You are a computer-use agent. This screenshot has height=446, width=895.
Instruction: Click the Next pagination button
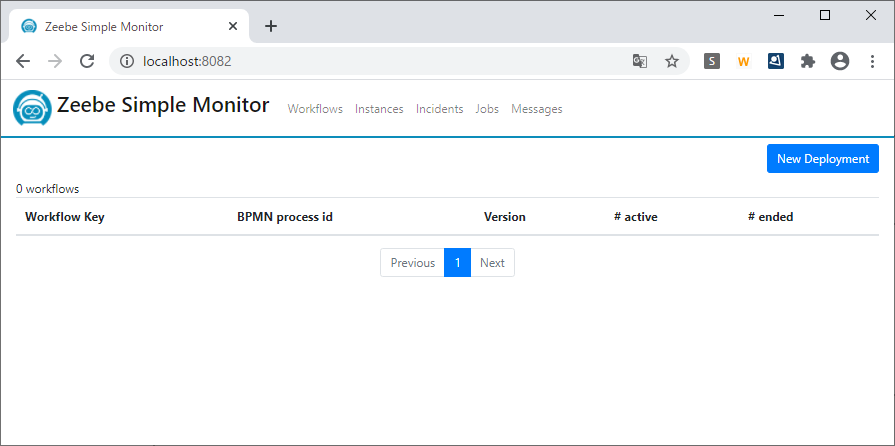492,263
